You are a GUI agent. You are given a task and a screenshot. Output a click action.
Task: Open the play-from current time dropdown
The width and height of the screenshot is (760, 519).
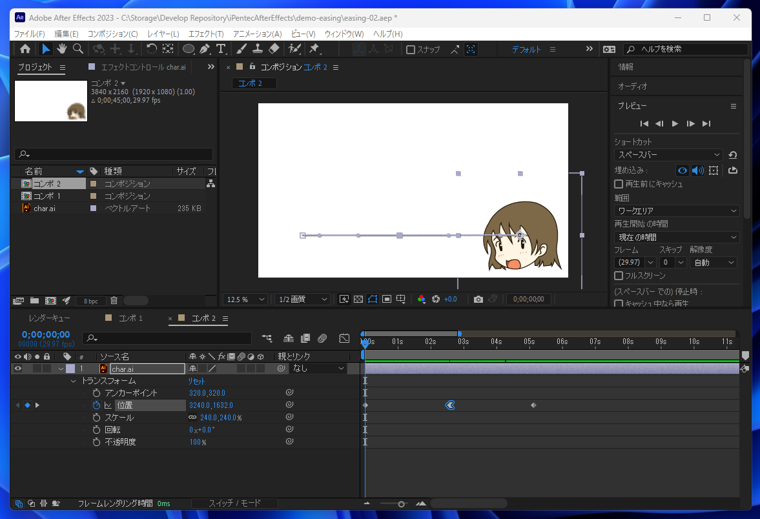677,237
